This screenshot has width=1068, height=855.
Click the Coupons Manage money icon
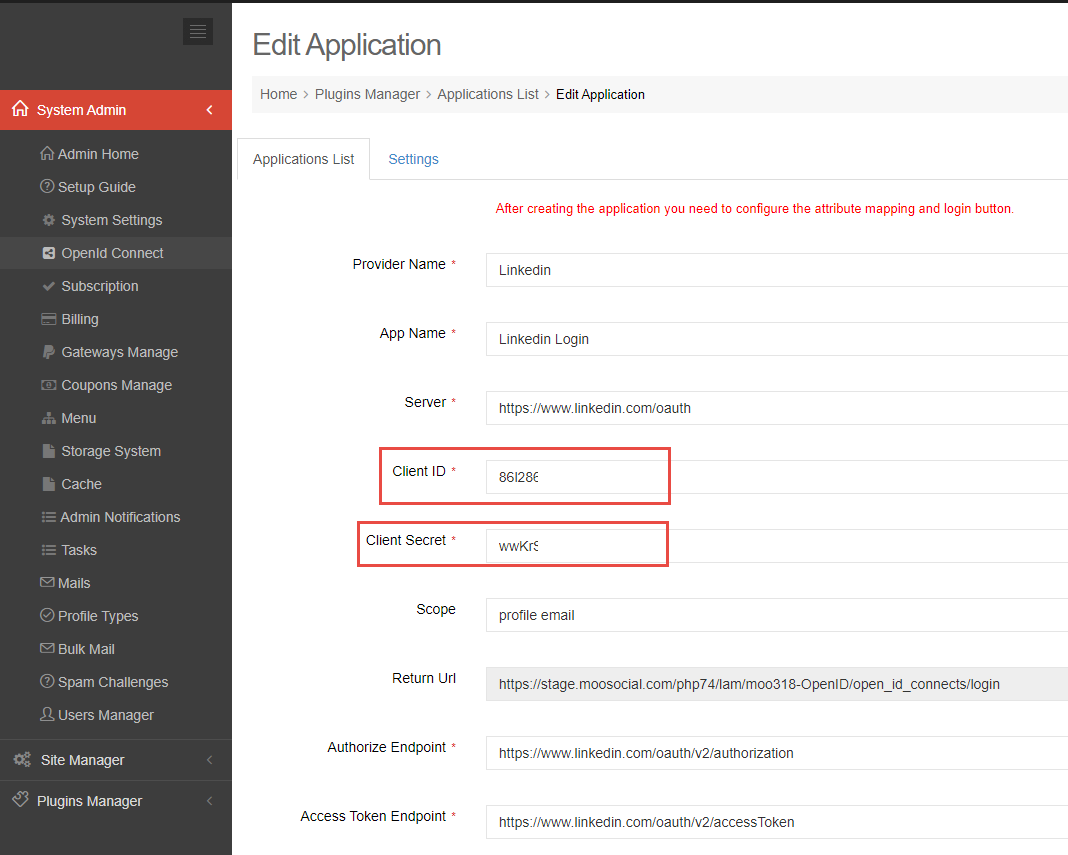(48, 385)
